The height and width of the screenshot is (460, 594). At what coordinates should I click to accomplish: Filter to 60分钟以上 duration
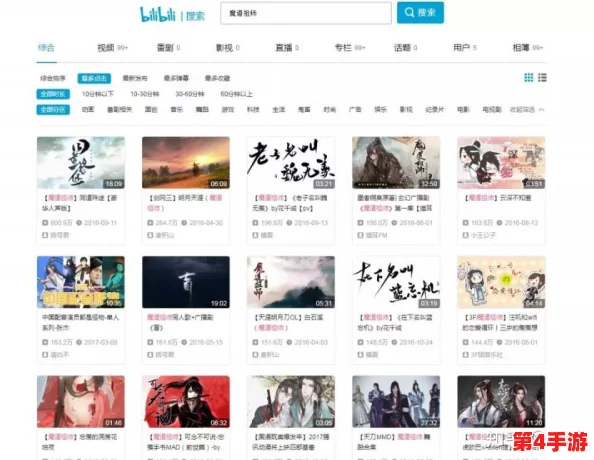click(236, 94)
